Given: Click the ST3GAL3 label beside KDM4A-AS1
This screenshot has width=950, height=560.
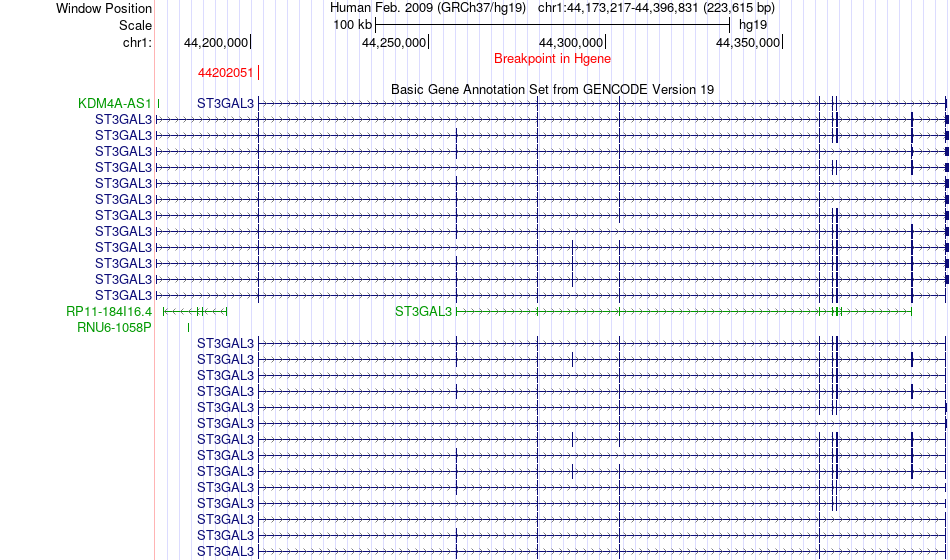Looking at the screenshot, I should click(x=225, y=103).
